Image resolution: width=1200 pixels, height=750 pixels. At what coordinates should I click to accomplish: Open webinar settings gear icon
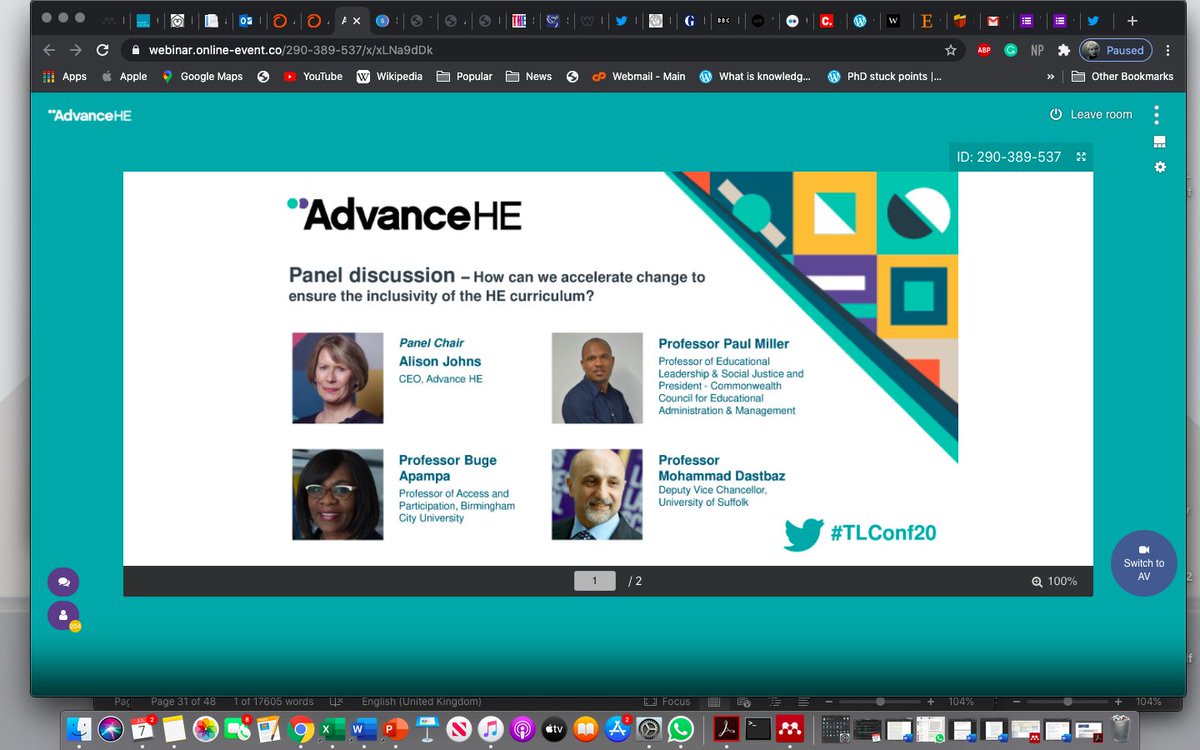pos(1160,167)
